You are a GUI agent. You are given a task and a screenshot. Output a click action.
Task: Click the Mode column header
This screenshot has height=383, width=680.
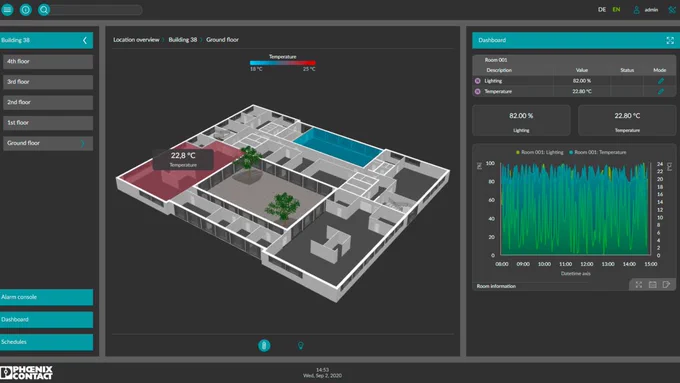(x=660, y=70)
